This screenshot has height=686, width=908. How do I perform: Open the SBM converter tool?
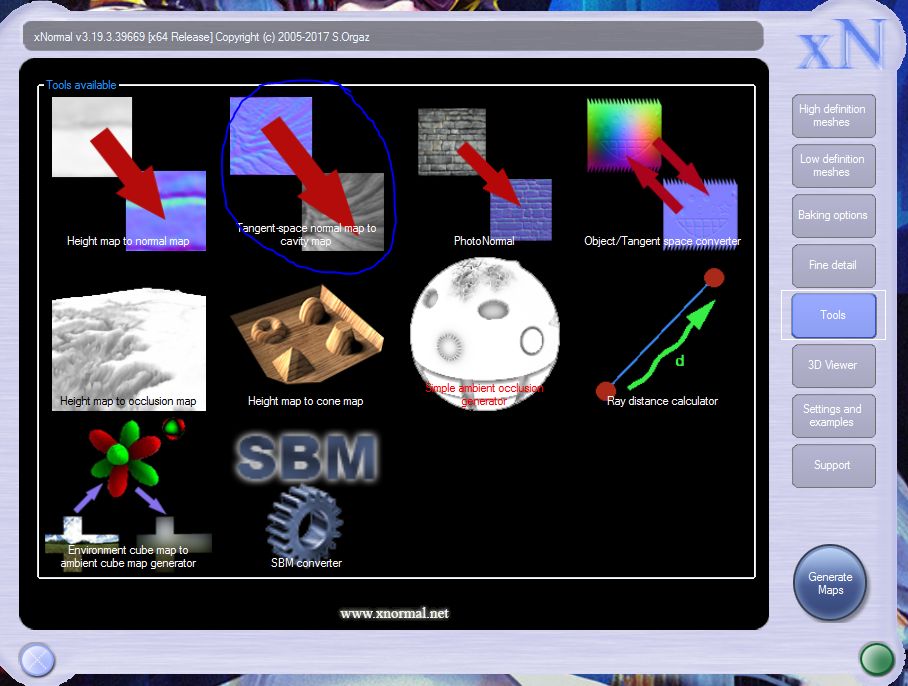[306, 501]
